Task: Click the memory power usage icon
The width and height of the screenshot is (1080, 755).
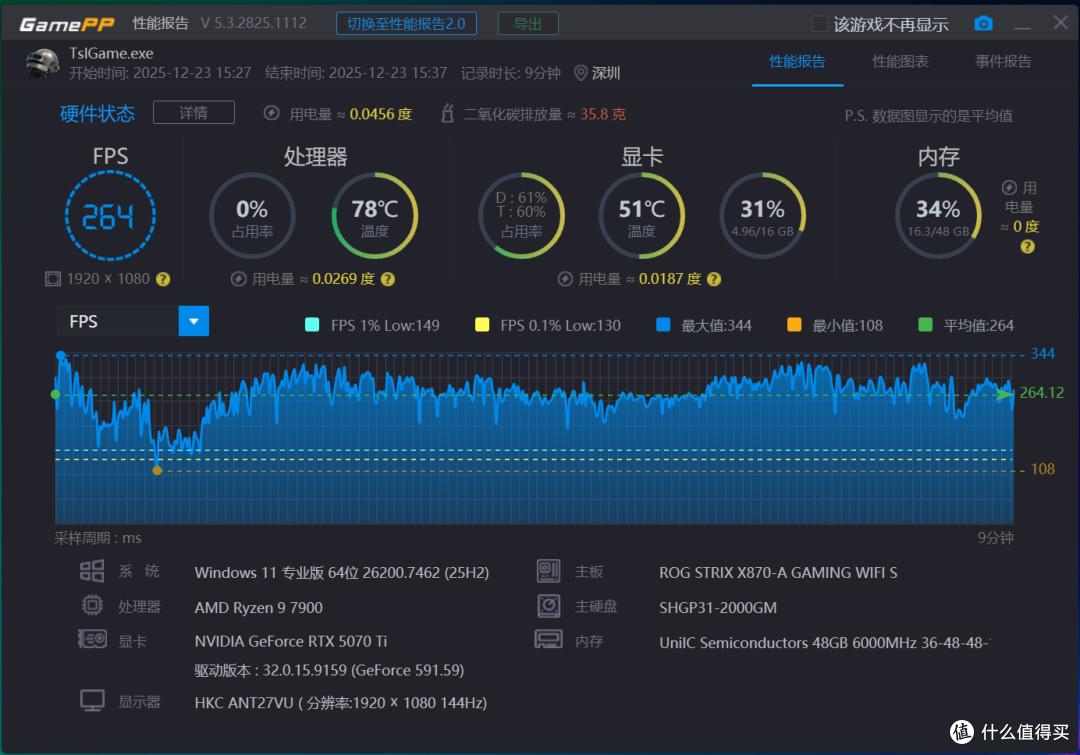Action: [x=1009, y=188]
